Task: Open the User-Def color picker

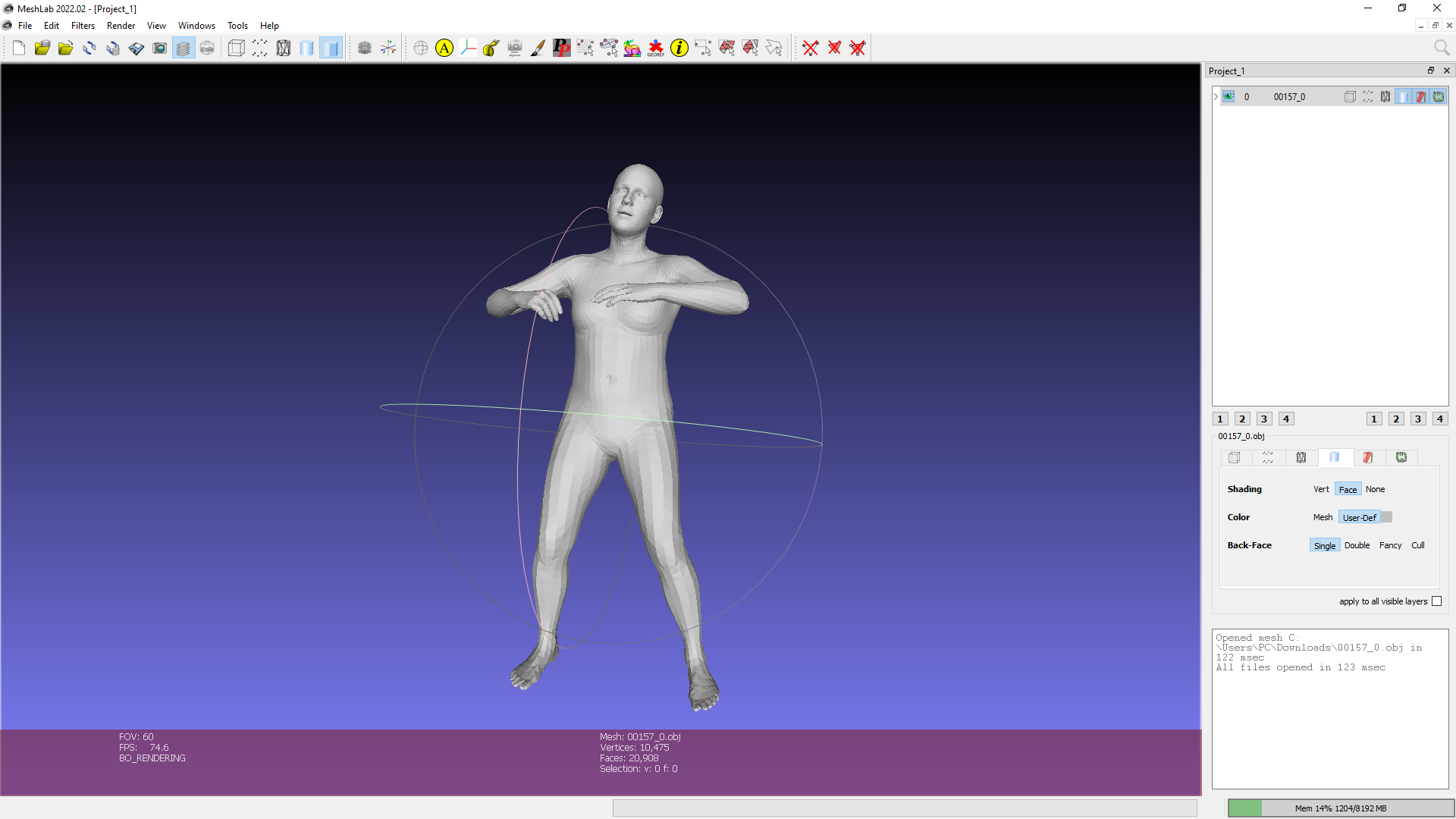Action: [1385, 516]
